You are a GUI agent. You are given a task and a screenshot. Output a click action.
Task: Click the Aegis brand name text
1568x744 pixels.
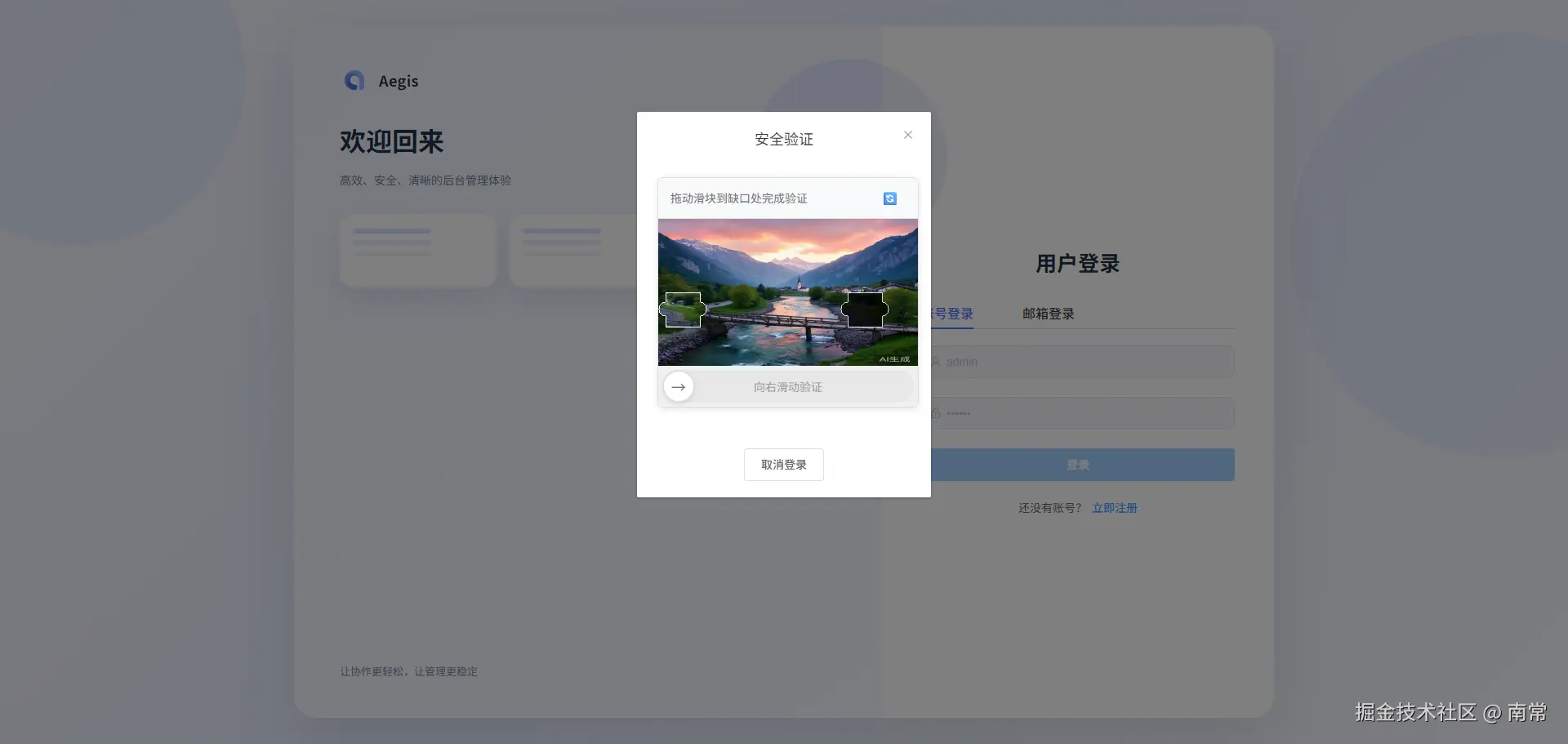click(x=399, y=81)
